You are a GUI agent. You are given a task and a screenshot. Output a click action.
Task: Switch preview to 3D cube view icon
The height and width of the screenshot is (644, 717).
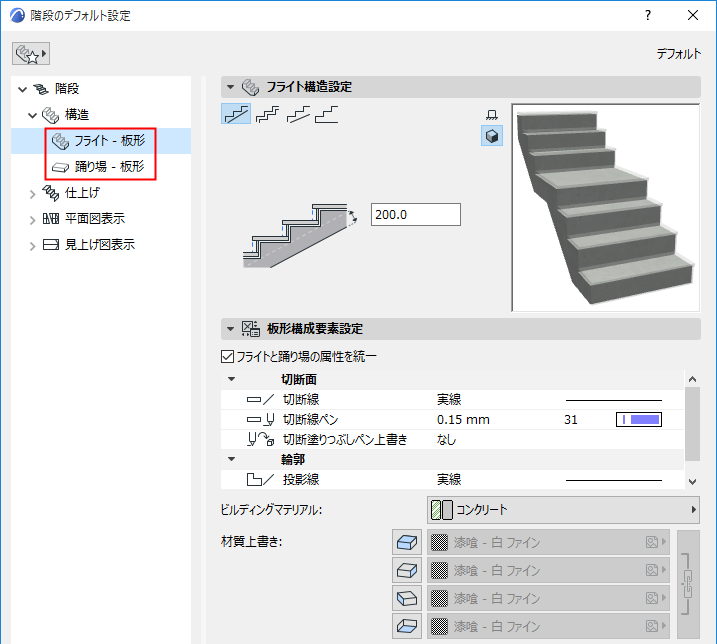click(492, 136)
